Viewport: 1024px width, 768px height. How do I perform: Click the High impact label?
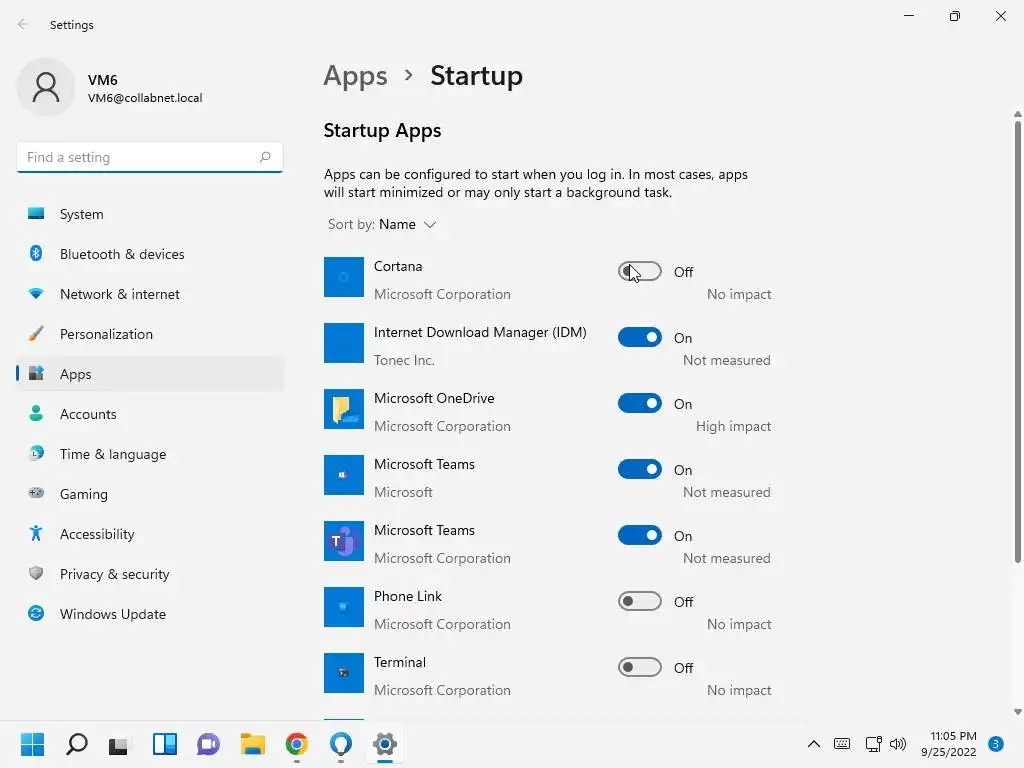point(733,426)
